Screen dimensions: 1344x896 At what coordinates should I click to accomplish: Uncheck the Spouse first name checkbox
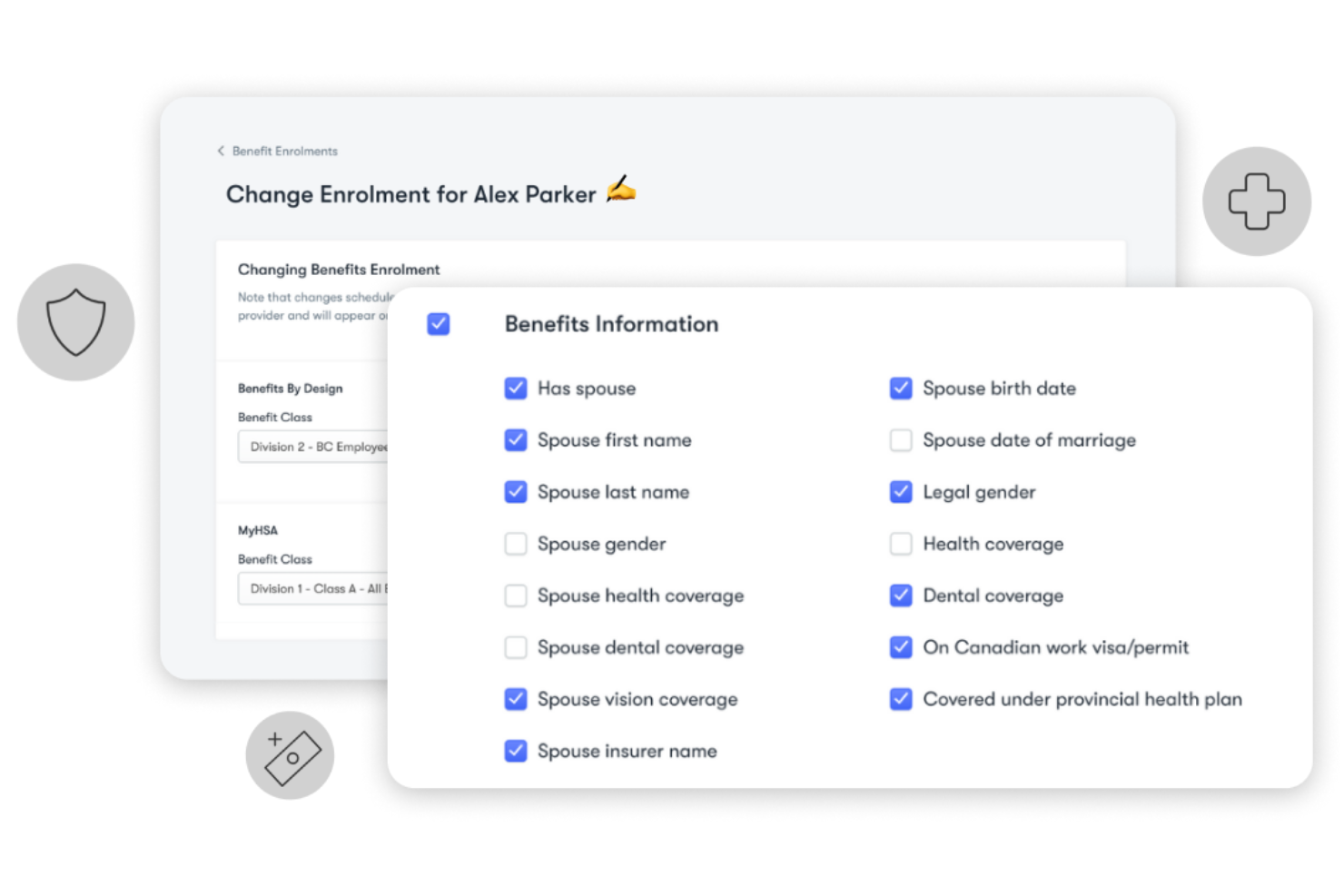(516, 439)
